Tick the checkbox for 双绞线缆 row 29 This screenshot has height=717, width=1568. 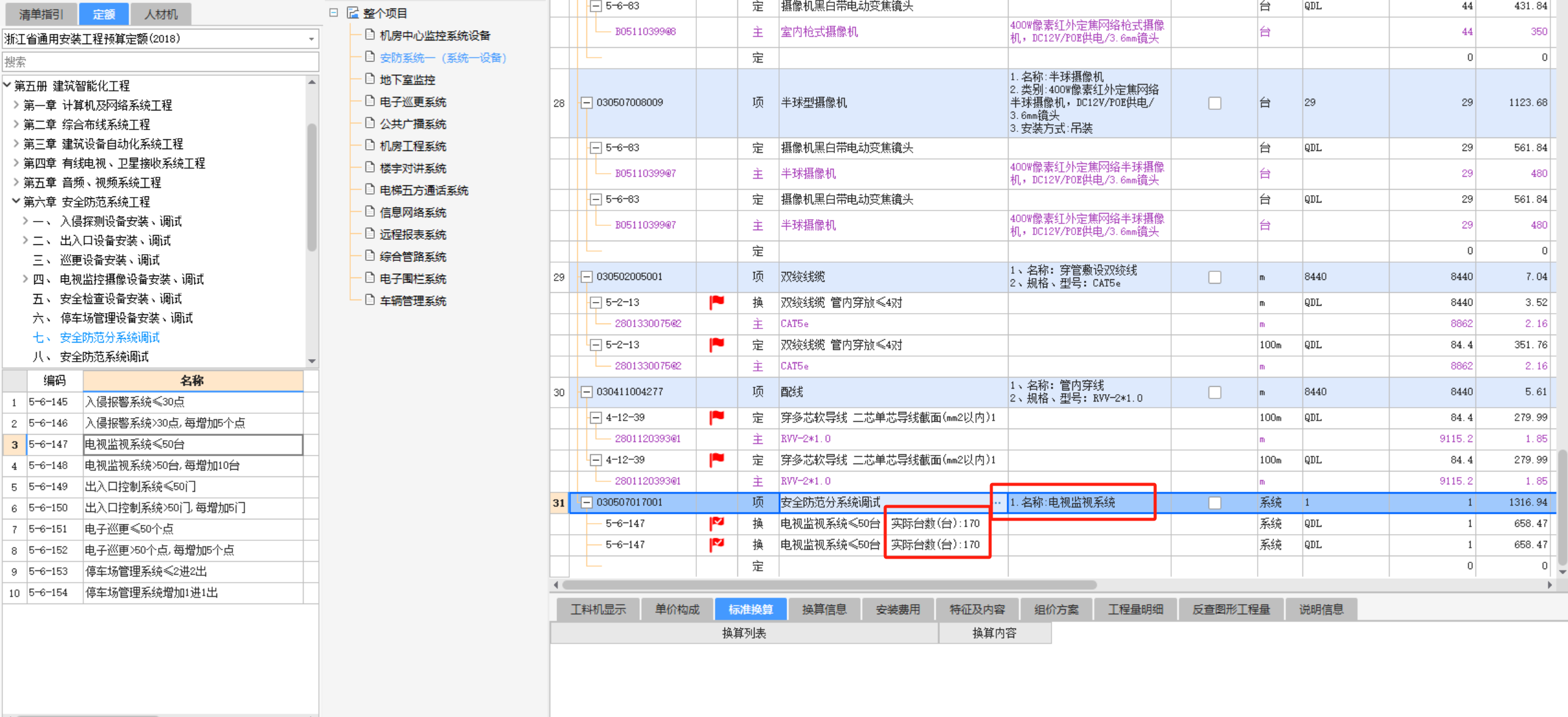click(x=1214, y=277)
